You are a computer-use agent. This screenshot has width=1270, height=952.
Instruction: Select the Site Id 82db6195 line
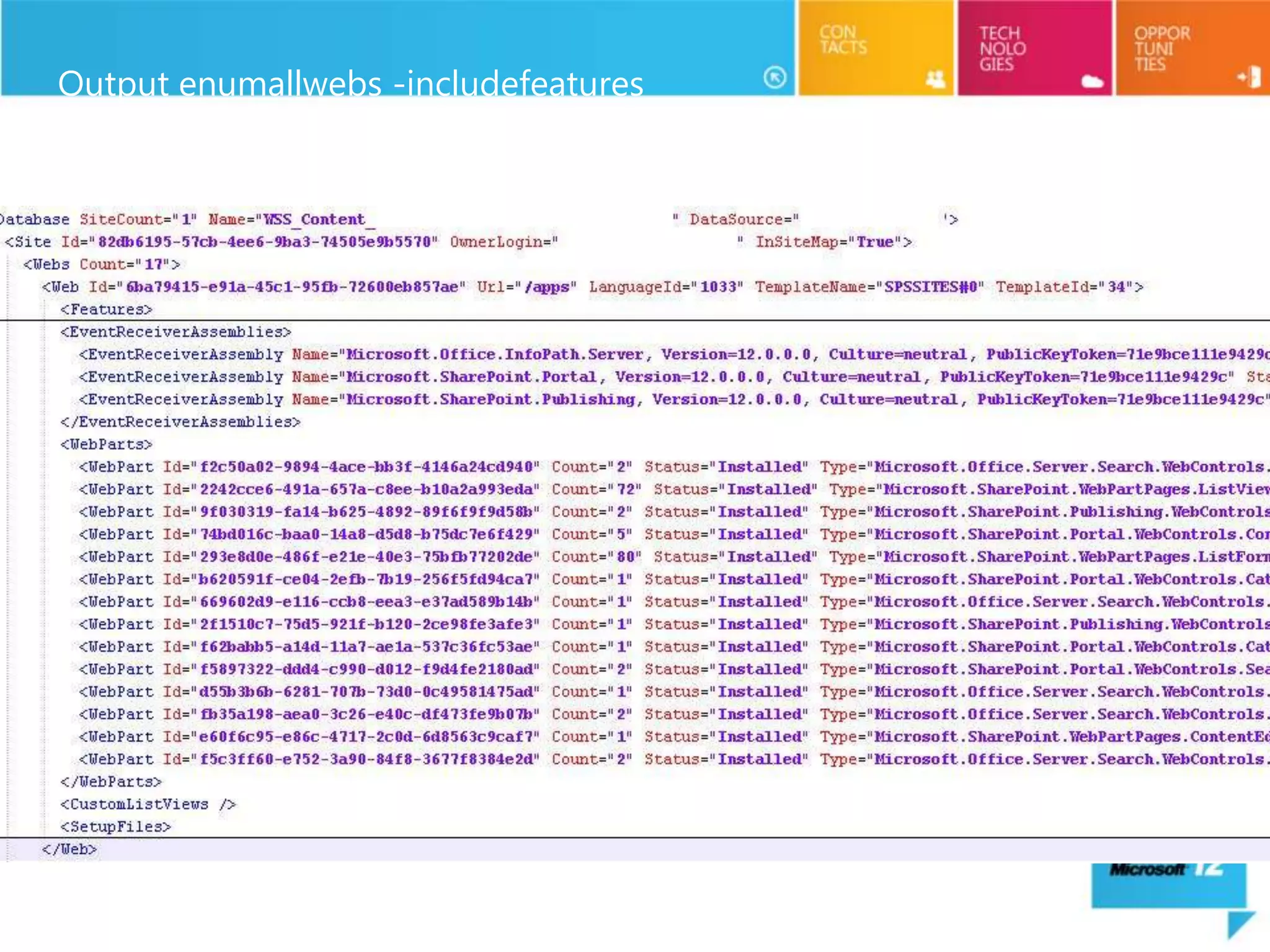(458, 242)
